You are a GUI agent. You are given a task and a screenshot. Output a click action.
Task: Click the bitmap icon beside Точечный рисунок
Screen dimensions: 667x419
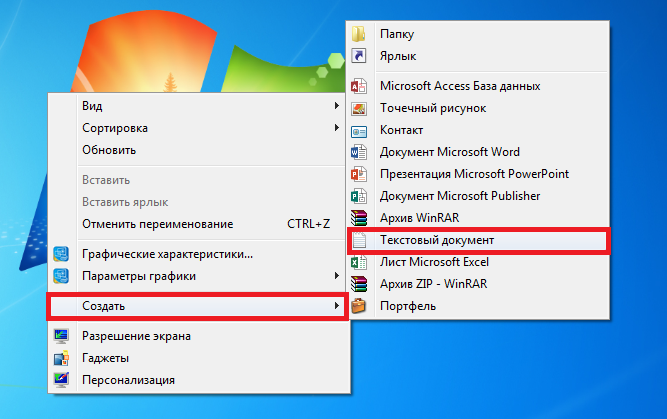pos(359,108)
